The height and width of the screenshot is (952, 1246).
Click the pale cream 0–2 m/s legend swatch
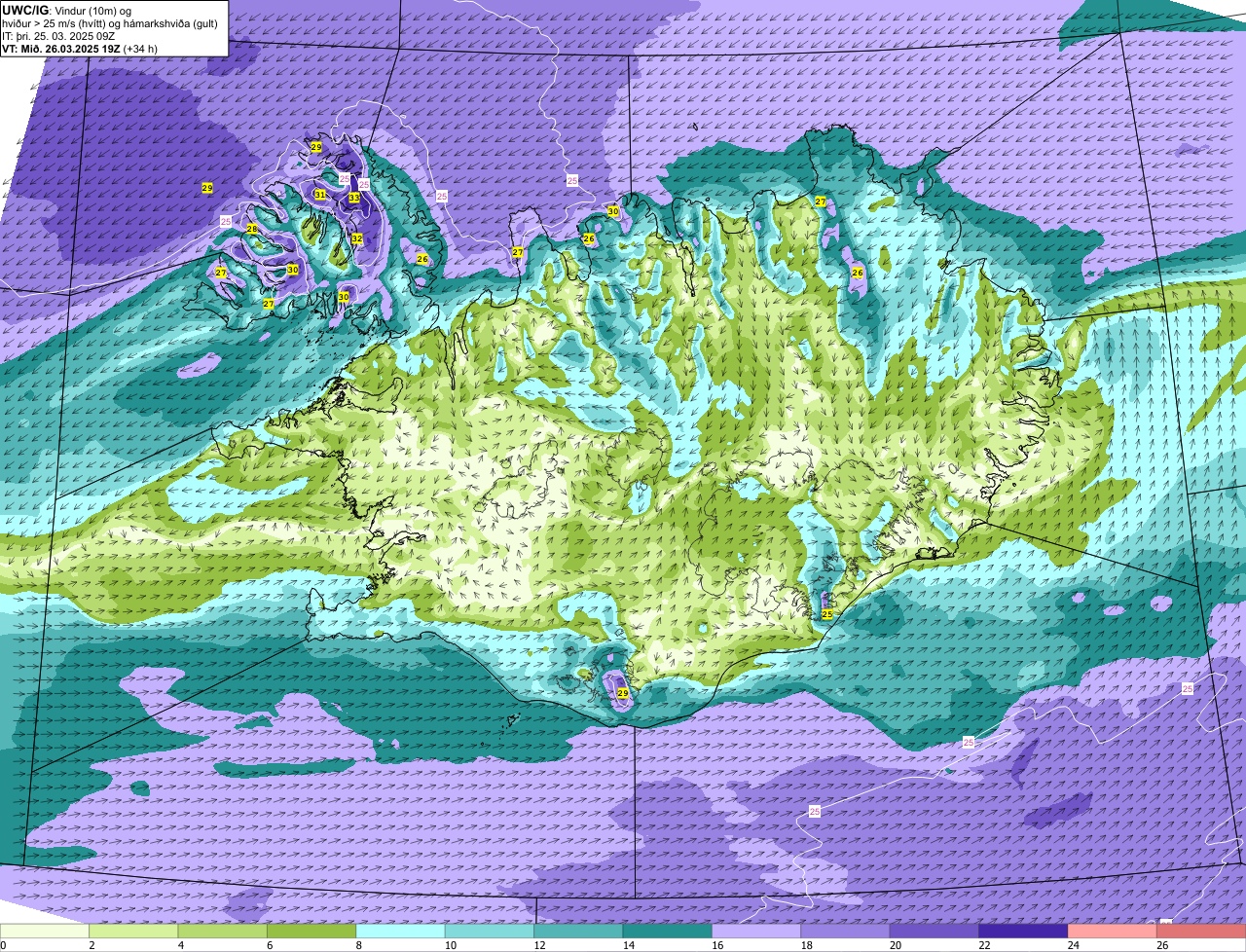click(45, 931)
